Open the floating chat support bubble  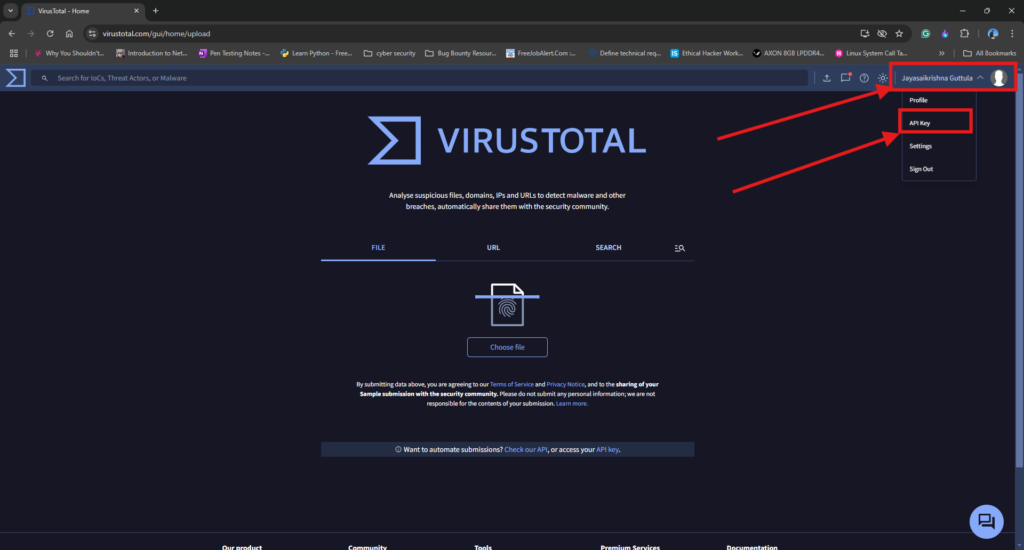pos(986,521)
